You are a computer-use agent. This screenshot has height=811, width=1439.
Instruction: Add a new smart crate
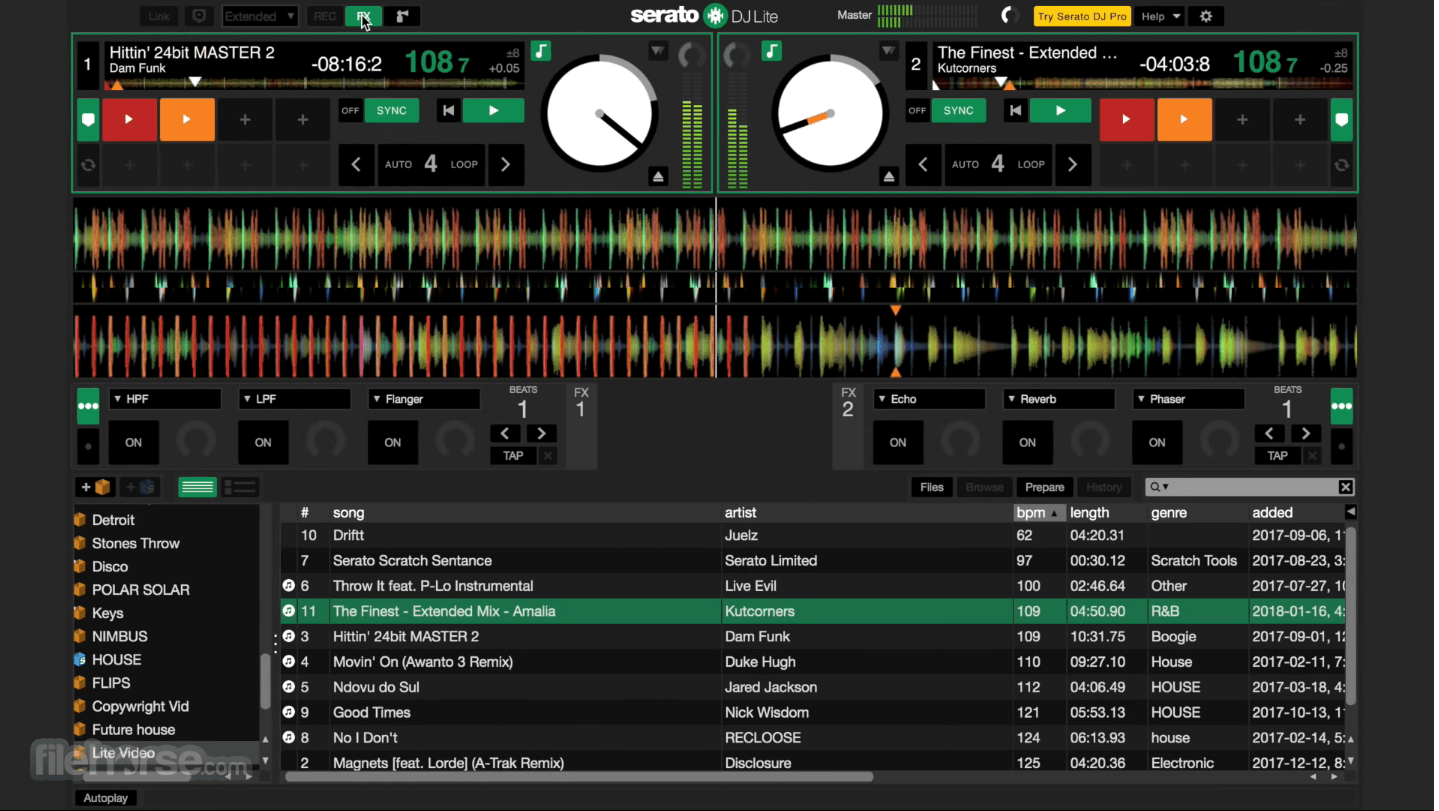coord(140,487)
